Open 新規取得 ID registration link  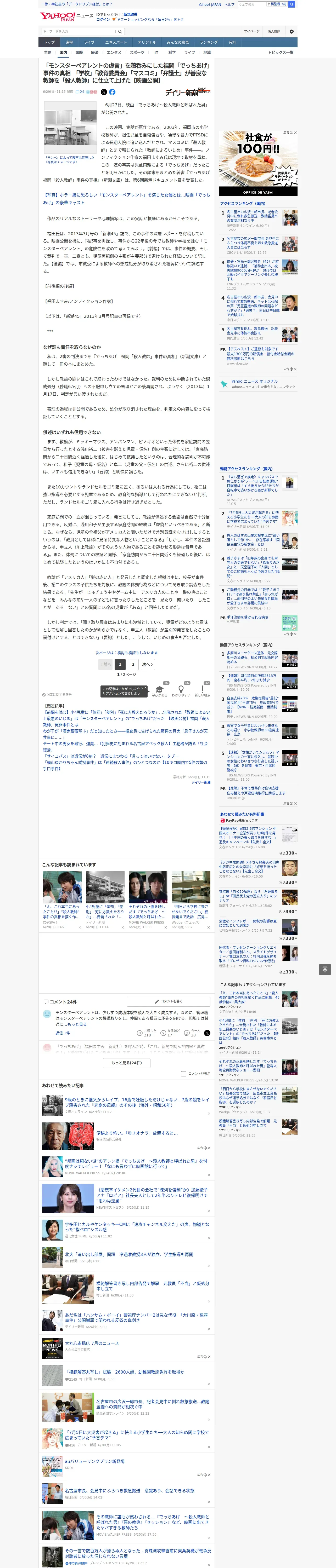[131, 15]
